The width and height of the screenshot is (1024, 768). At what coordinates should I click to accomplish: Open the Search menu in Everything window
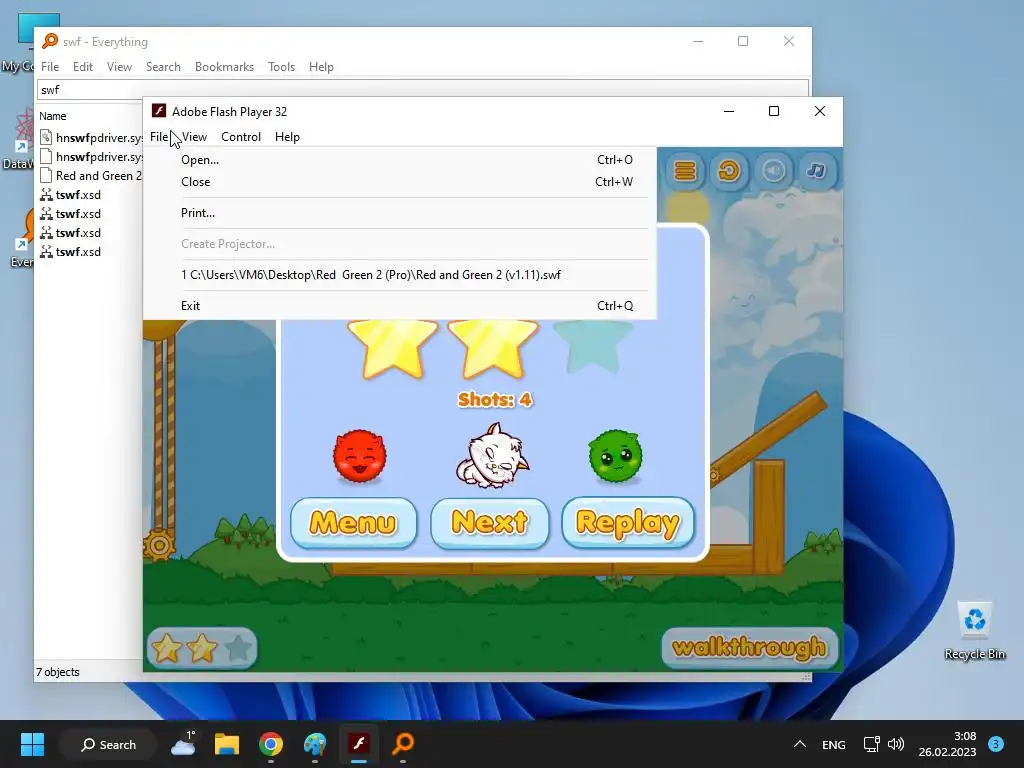tap(163, 67)
